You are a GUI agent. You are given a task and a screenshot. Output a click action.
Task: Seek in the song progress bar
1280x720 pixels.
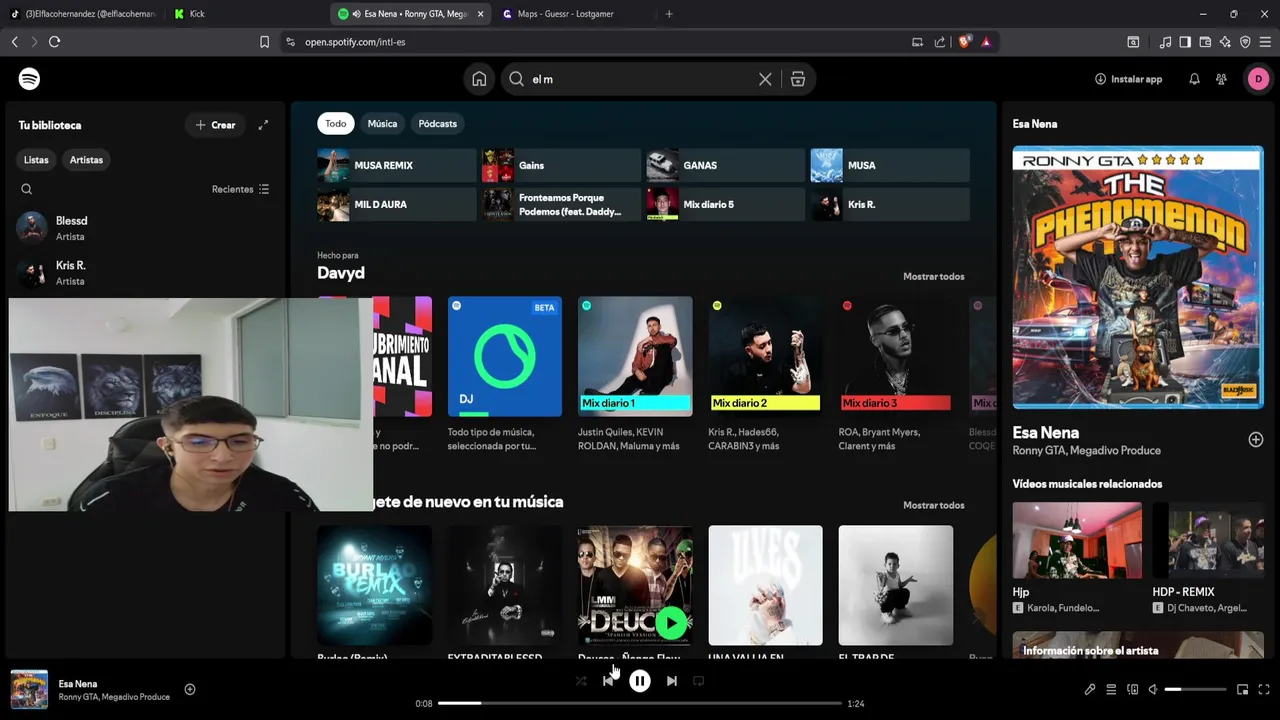[640, 703]
